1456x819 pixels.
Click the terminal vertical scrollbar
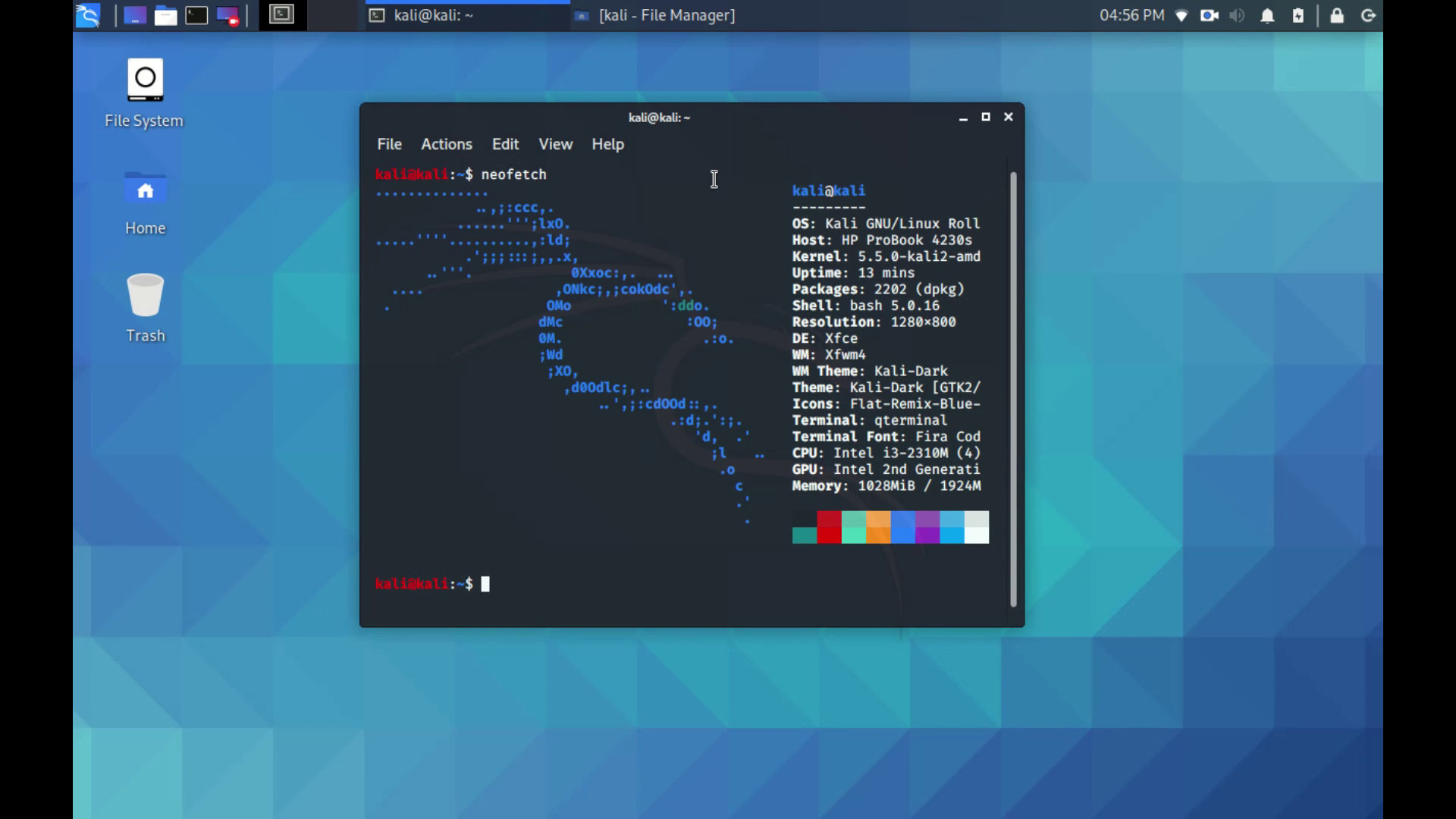click(x=1013, y=388)
